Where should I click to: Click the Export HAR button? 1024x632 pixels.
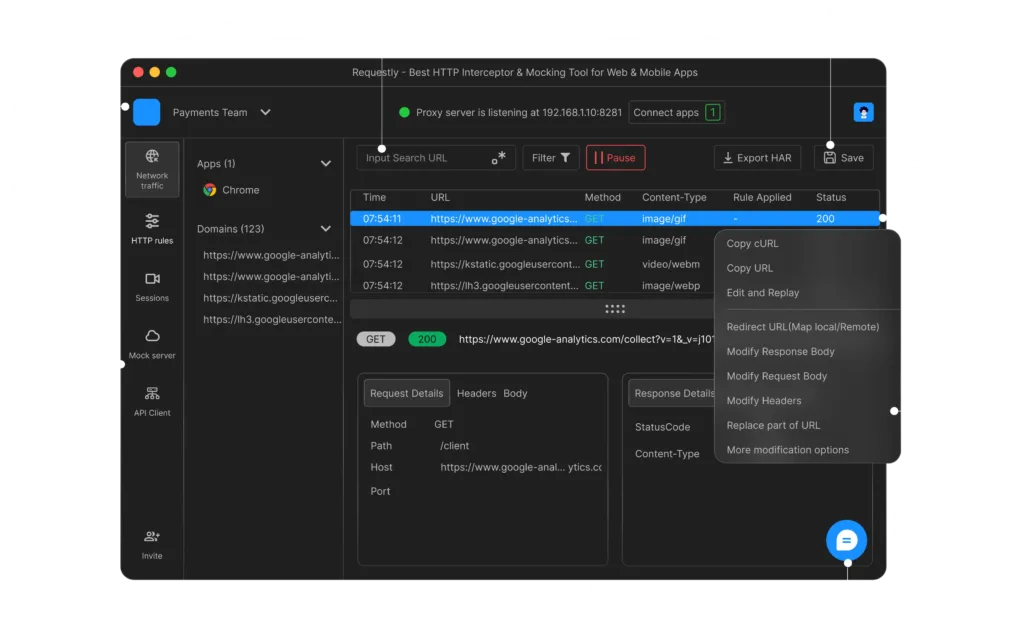point(757,158)
